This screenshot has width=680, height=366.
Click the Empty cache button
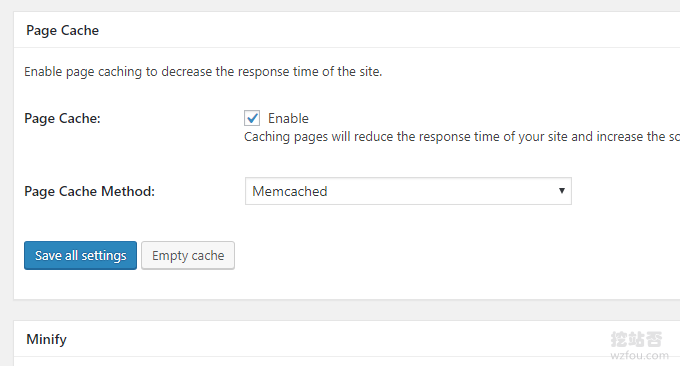click(x=188, y=255)
